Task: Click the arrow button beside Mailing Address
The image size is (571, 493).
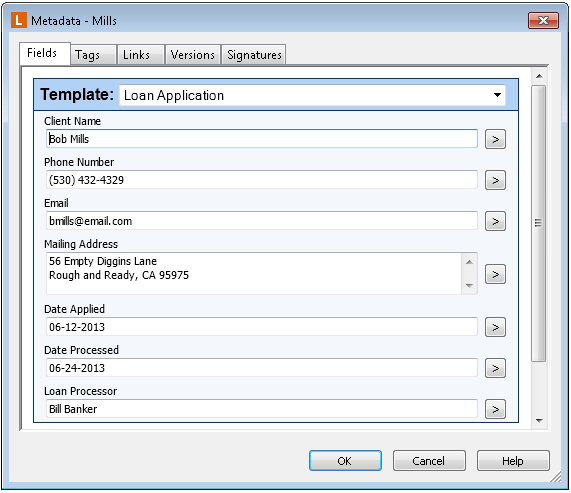Action: [x=495, y=274]
